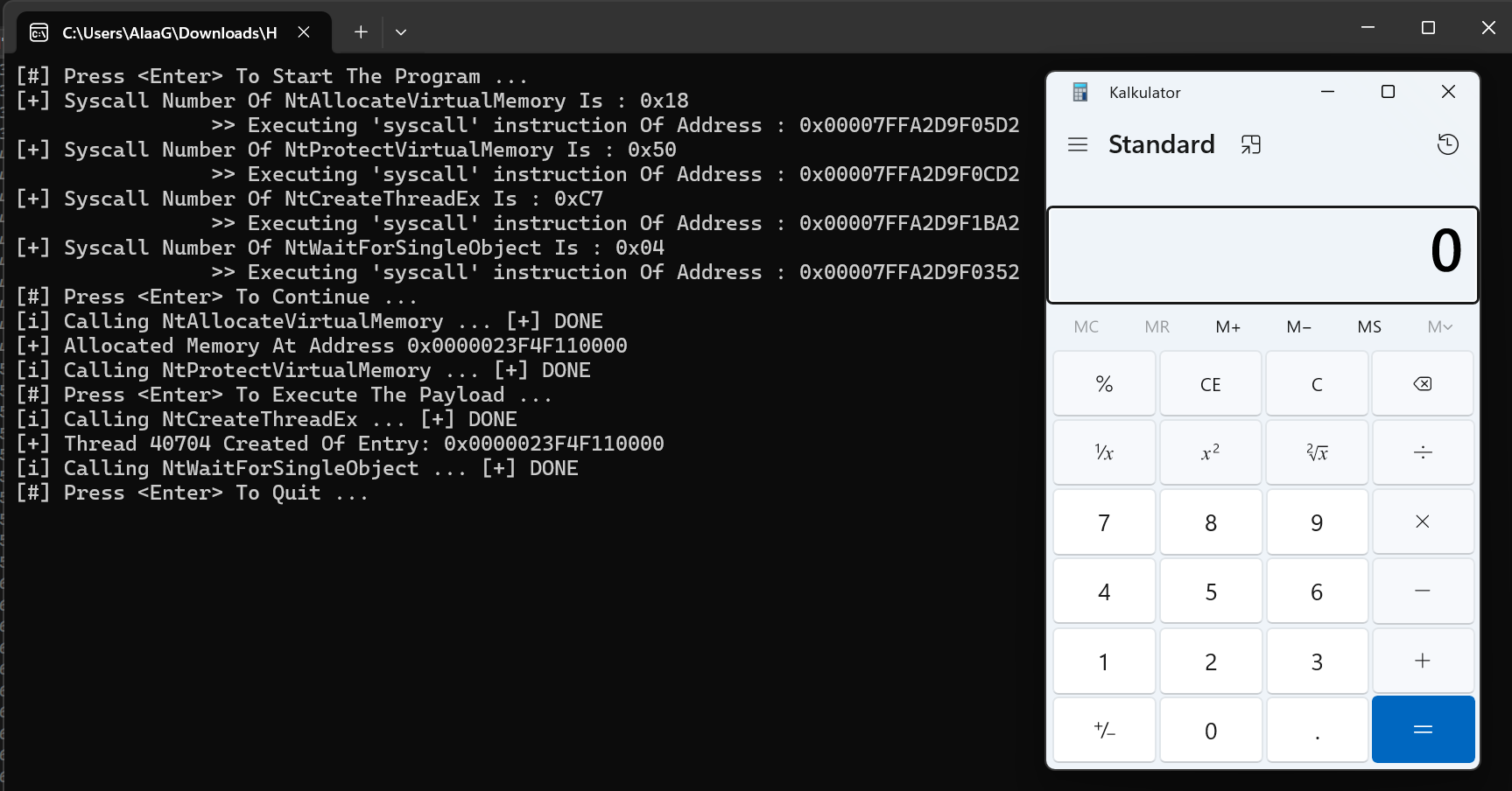
Task: Select the terminal tab for C:\Users\AlaaG\Downloads
Action: (x=169, y=32)
